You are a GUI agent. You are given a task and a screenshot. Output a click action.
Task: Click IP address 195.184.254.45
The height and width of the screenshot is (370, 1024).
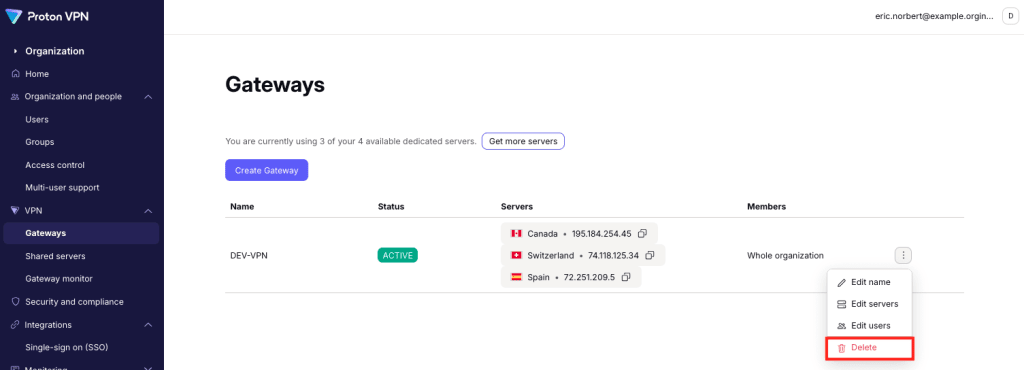click(x=601, y=234)
